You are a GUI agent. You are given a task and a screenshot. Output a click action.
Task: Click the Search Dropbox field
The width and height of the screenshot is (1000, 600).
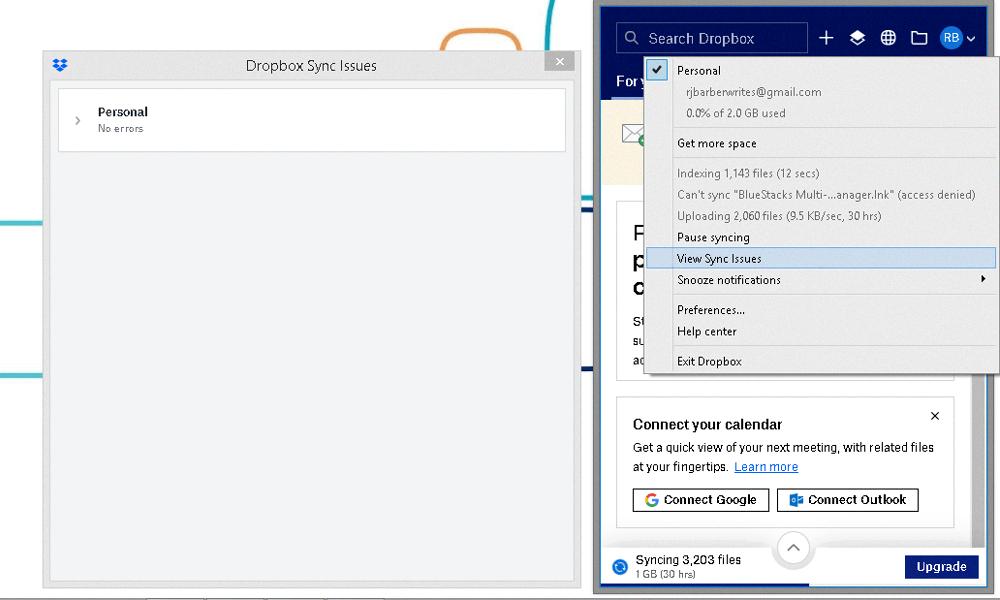pyautogui.click(x=712, y=38)
